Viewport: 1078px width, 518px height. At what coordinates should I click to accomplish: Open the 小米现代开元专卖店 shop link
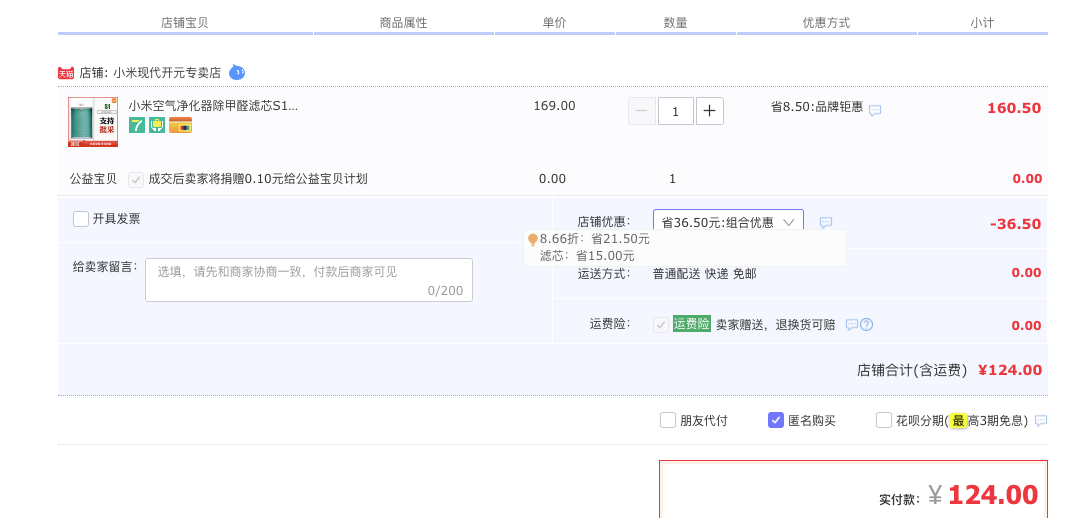point(167,73)
